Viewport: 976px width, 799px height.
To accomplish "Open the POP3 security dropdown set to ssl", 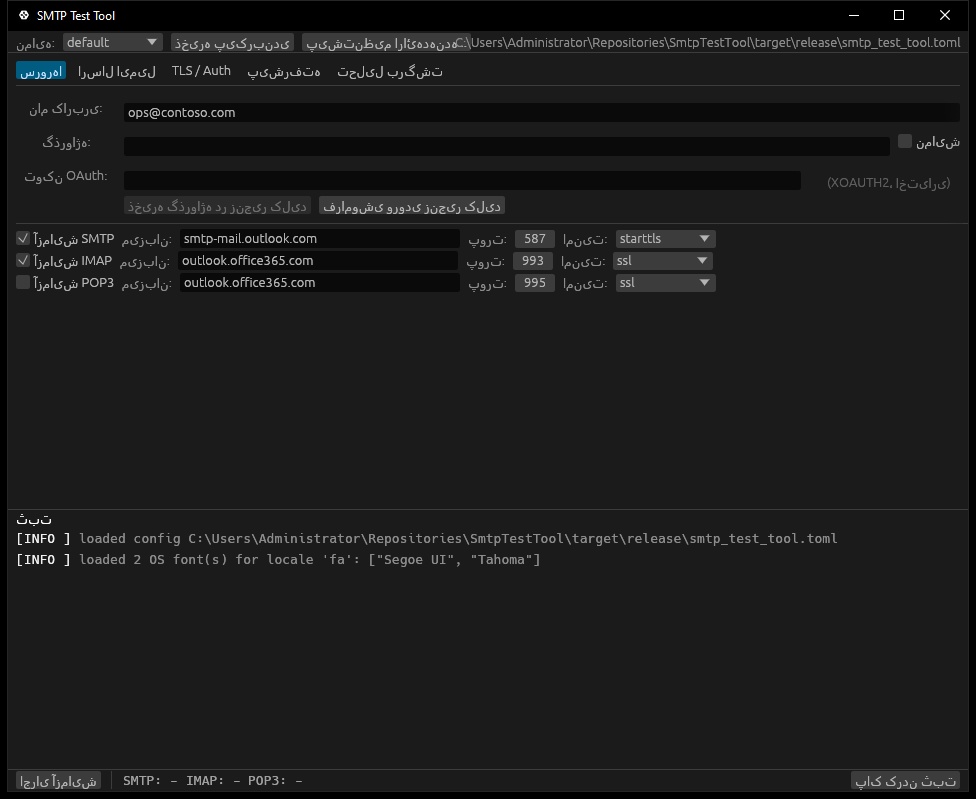I will tap(665, 283).
